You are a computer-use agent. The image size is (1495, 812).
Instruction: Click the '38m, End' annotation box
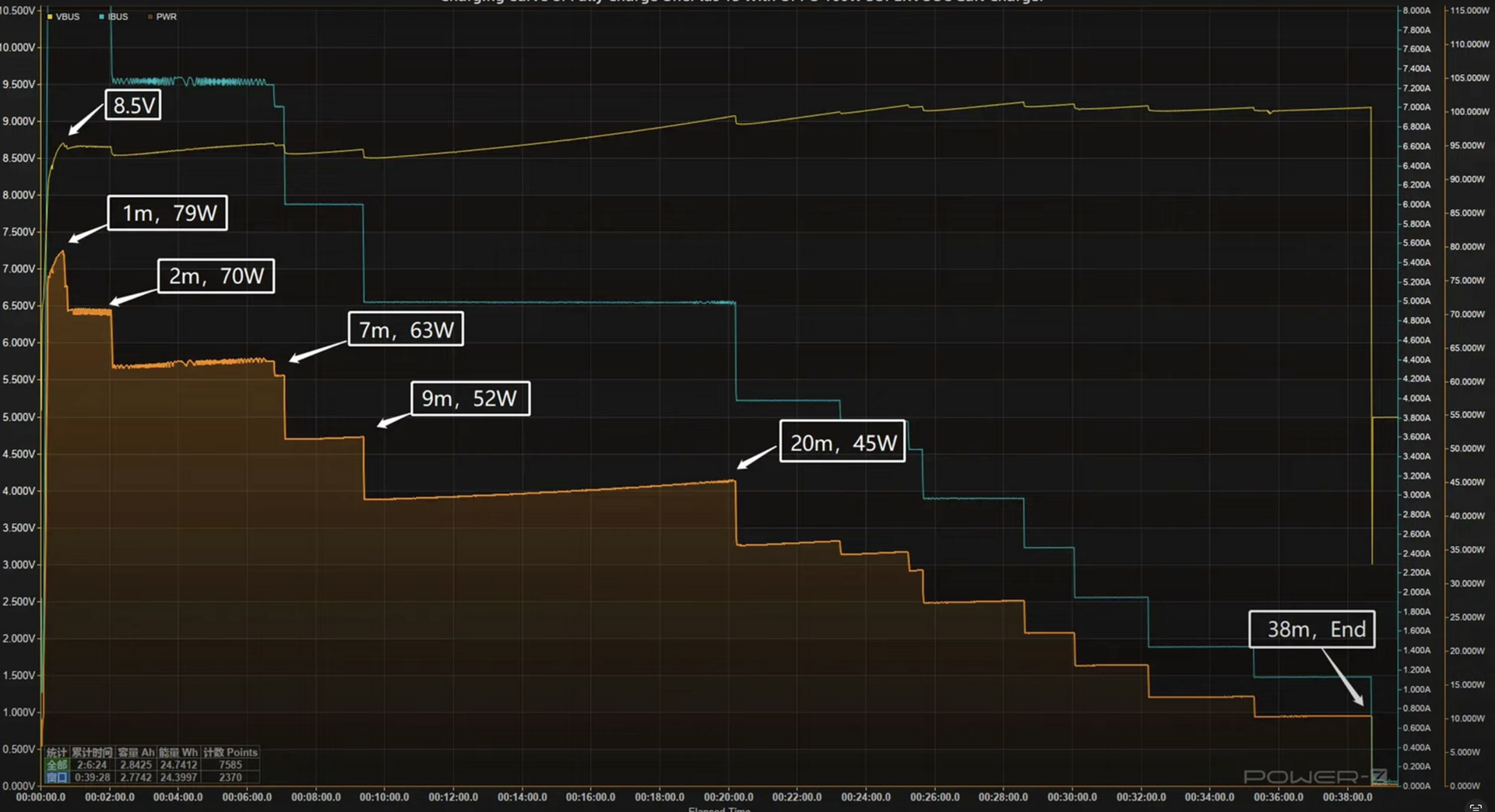[1312, 629]
